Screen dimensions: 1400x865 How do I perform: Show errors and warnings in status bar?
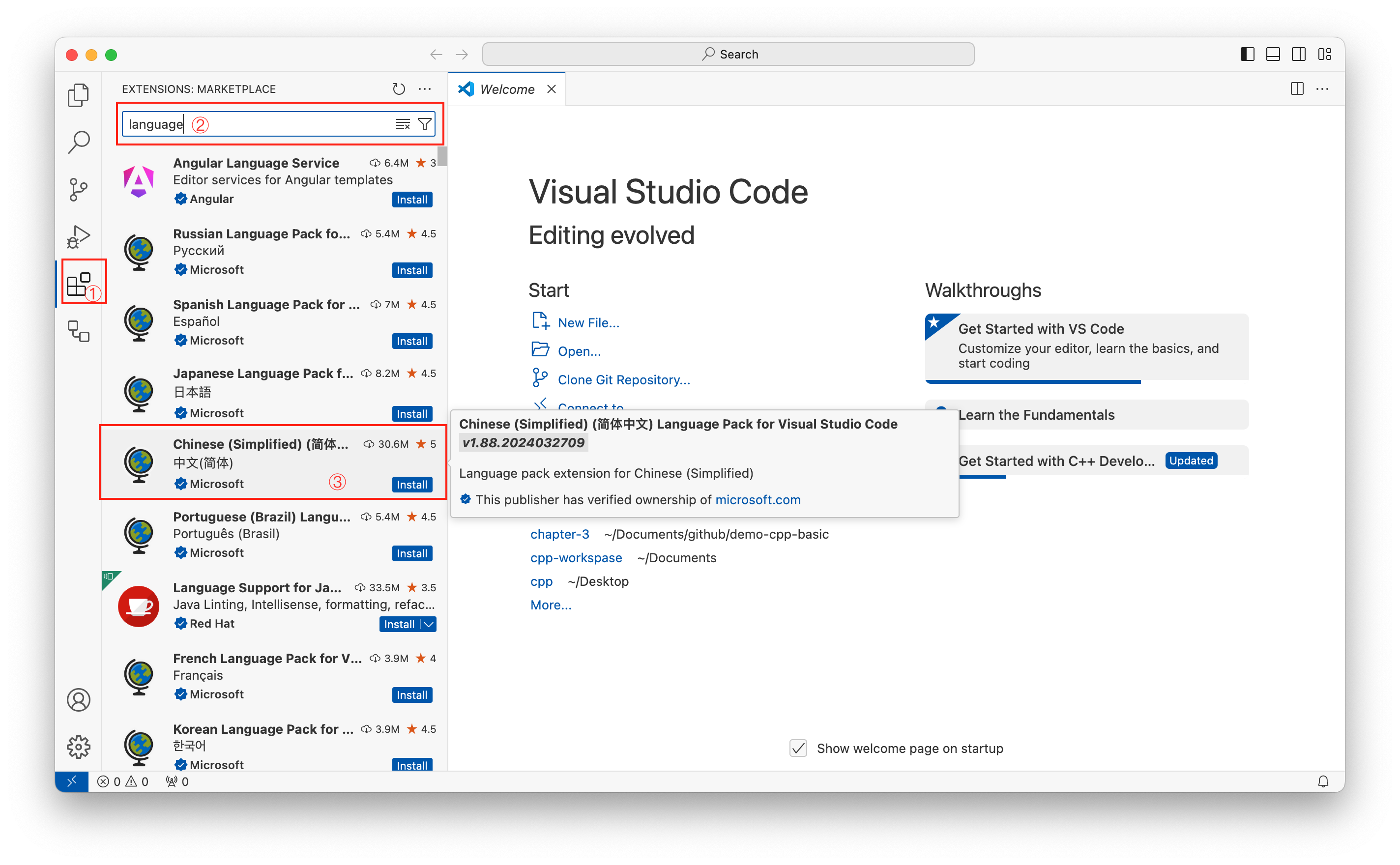122,781
